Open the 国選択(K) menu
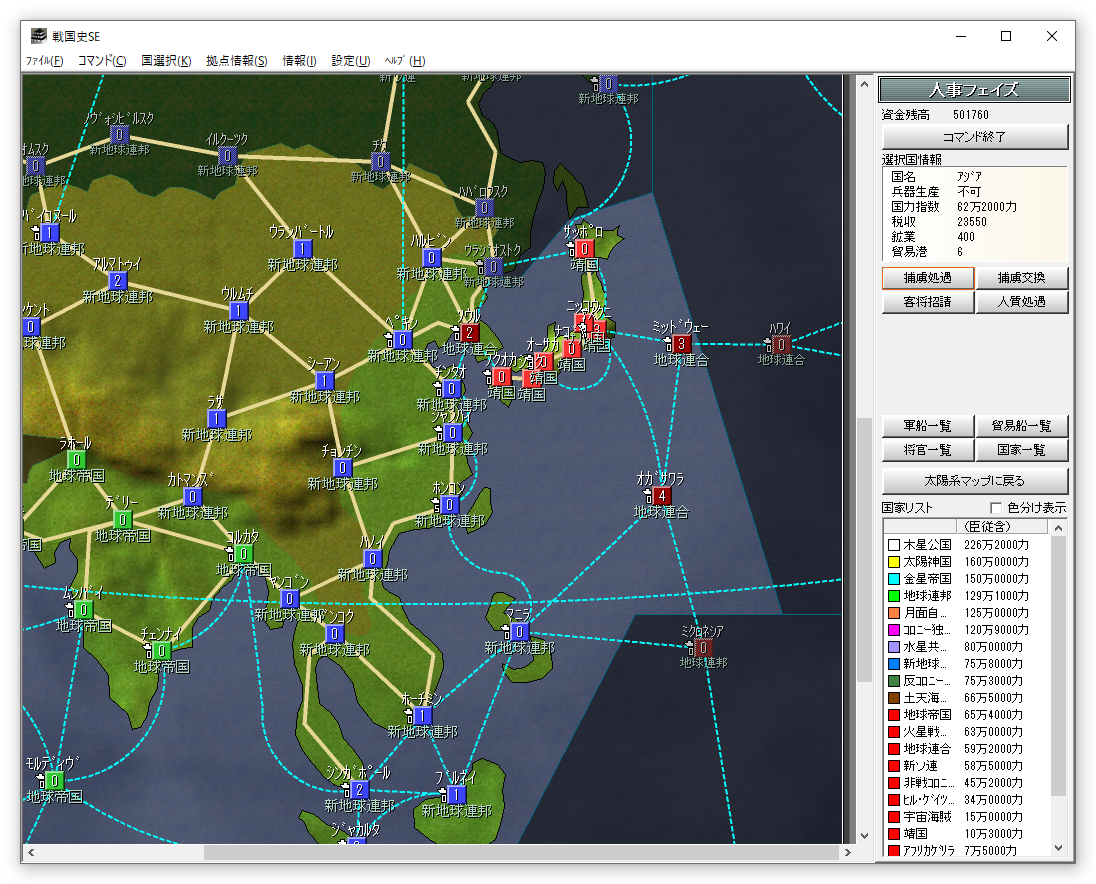The height and width of the screenshot is (884, 1096). (x=166, y=61)
